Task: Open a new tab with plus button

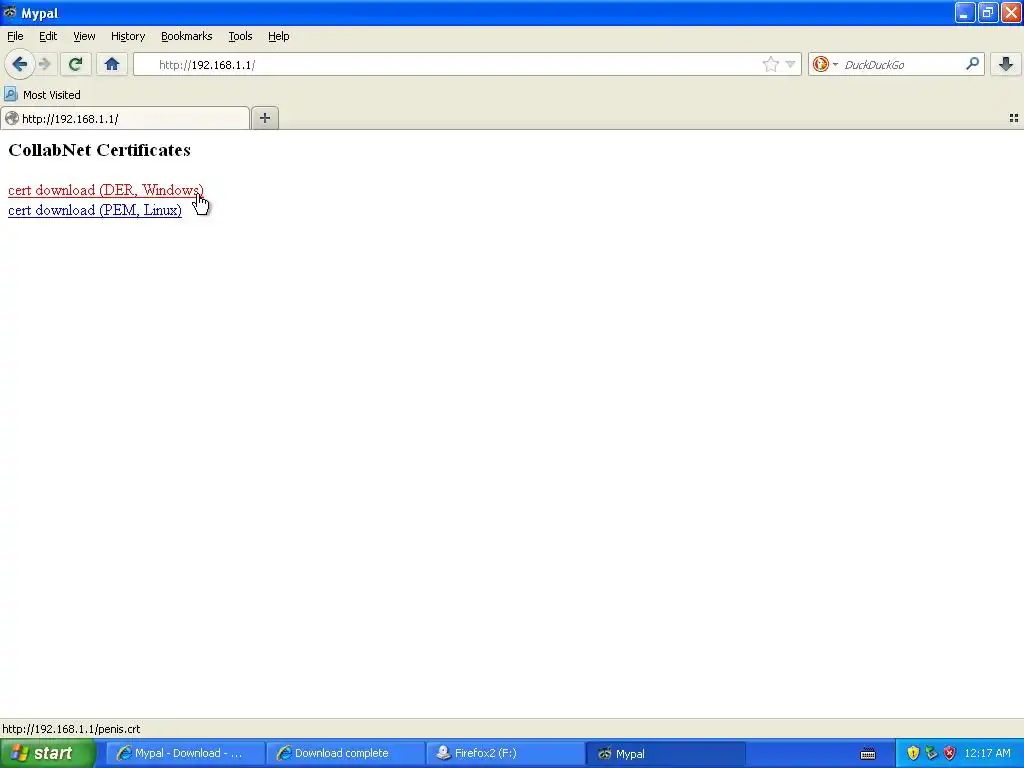Action: tap(264, 118)
